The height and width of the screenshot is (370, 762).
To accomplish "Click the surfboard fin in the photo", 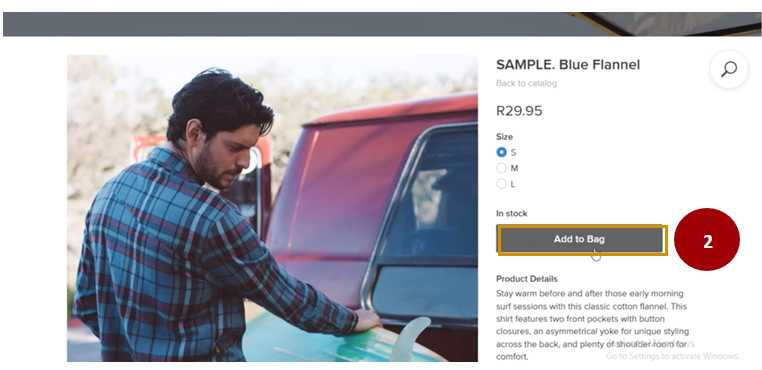I will click(409, 339).
